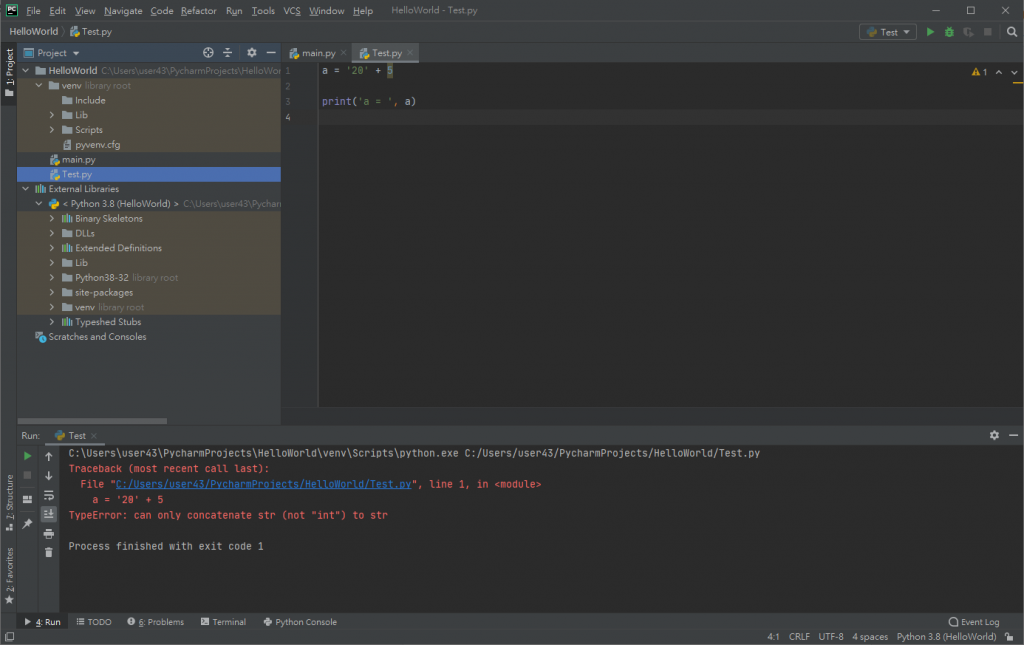Expand Binary Skeletons under Python 3.8
This screenshot has width=1024, height=645.
pos(52,219)
